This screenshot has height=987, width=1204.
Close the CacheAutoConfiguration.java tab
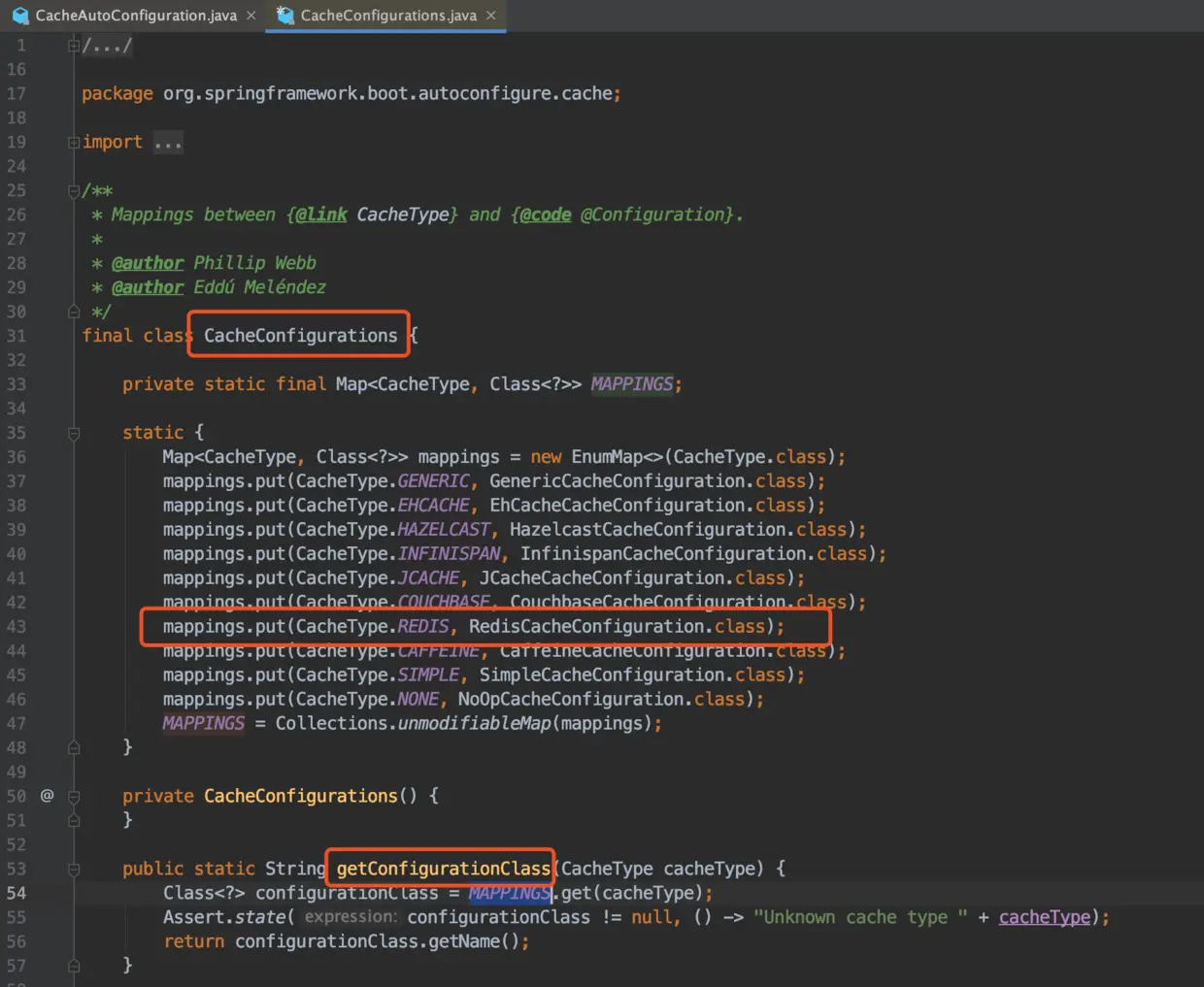click(251, 16)
